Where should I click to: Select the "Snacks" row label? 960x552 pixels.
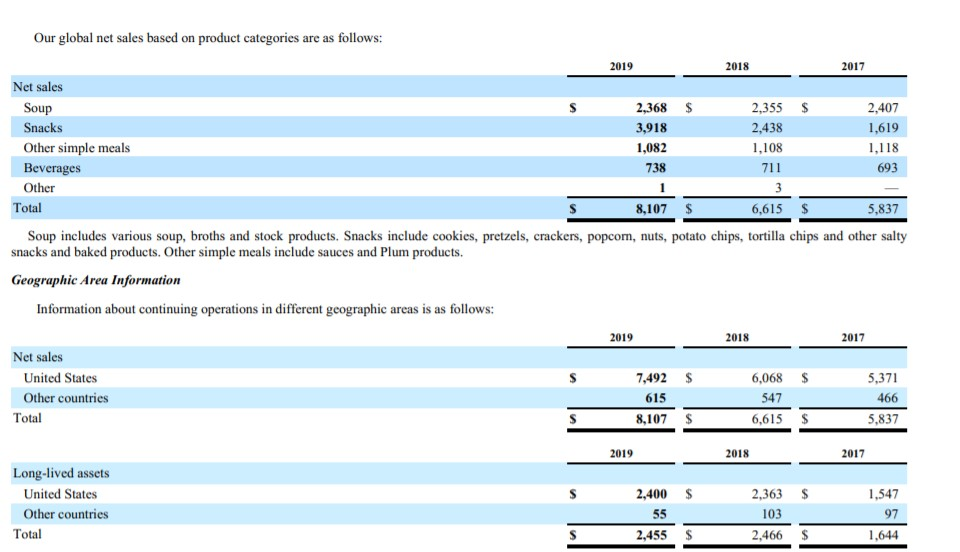(43, 128)
